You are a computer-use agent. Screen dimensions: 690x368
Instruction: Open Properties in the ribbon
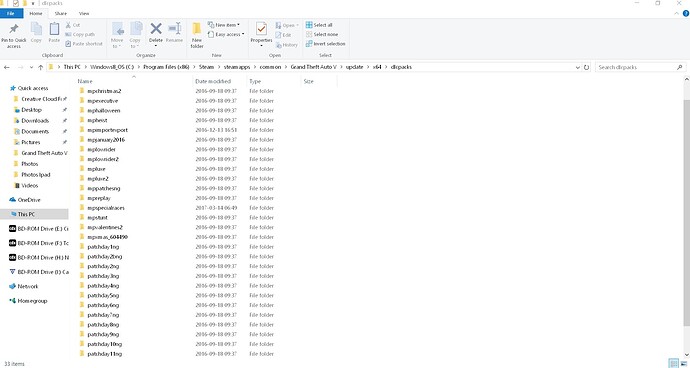[261, 34]
